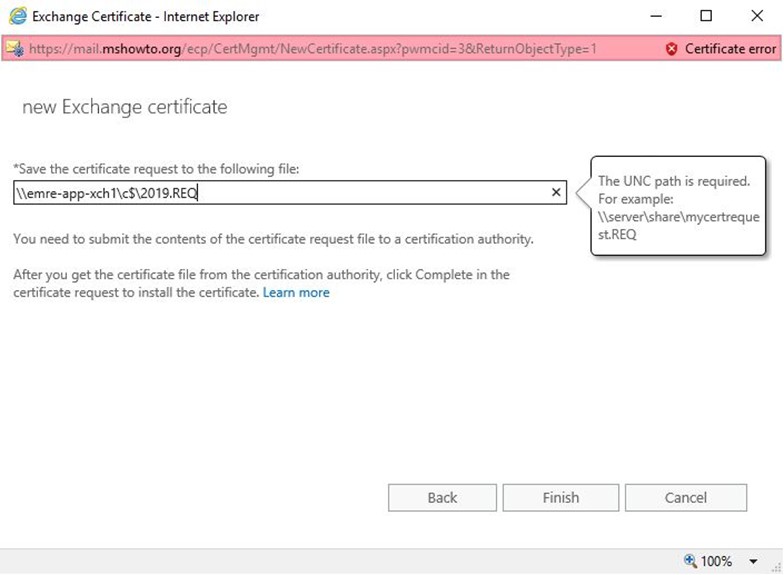Image resolution: width=784 pixels, height=575 pixels.
Task: Click Finish to save the certificate request
Action: click(x=560, y=498)
